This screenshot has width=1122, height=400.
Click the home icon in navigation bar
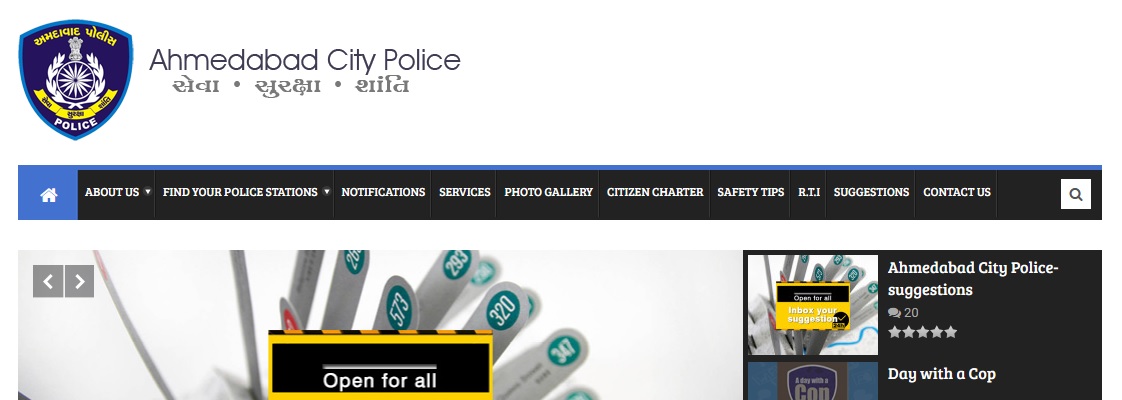pyautogui.click(x=48, y=195)
